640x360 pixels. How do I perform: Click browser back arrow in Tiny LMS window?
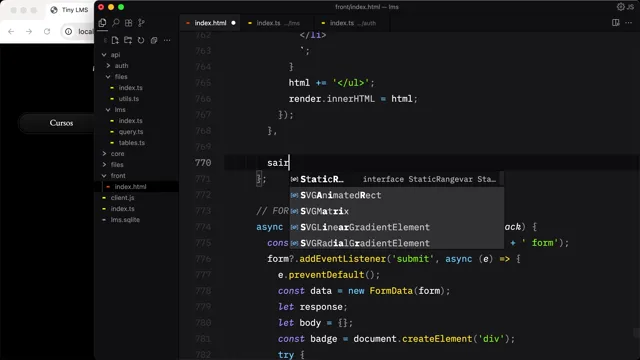pos(11,31)
